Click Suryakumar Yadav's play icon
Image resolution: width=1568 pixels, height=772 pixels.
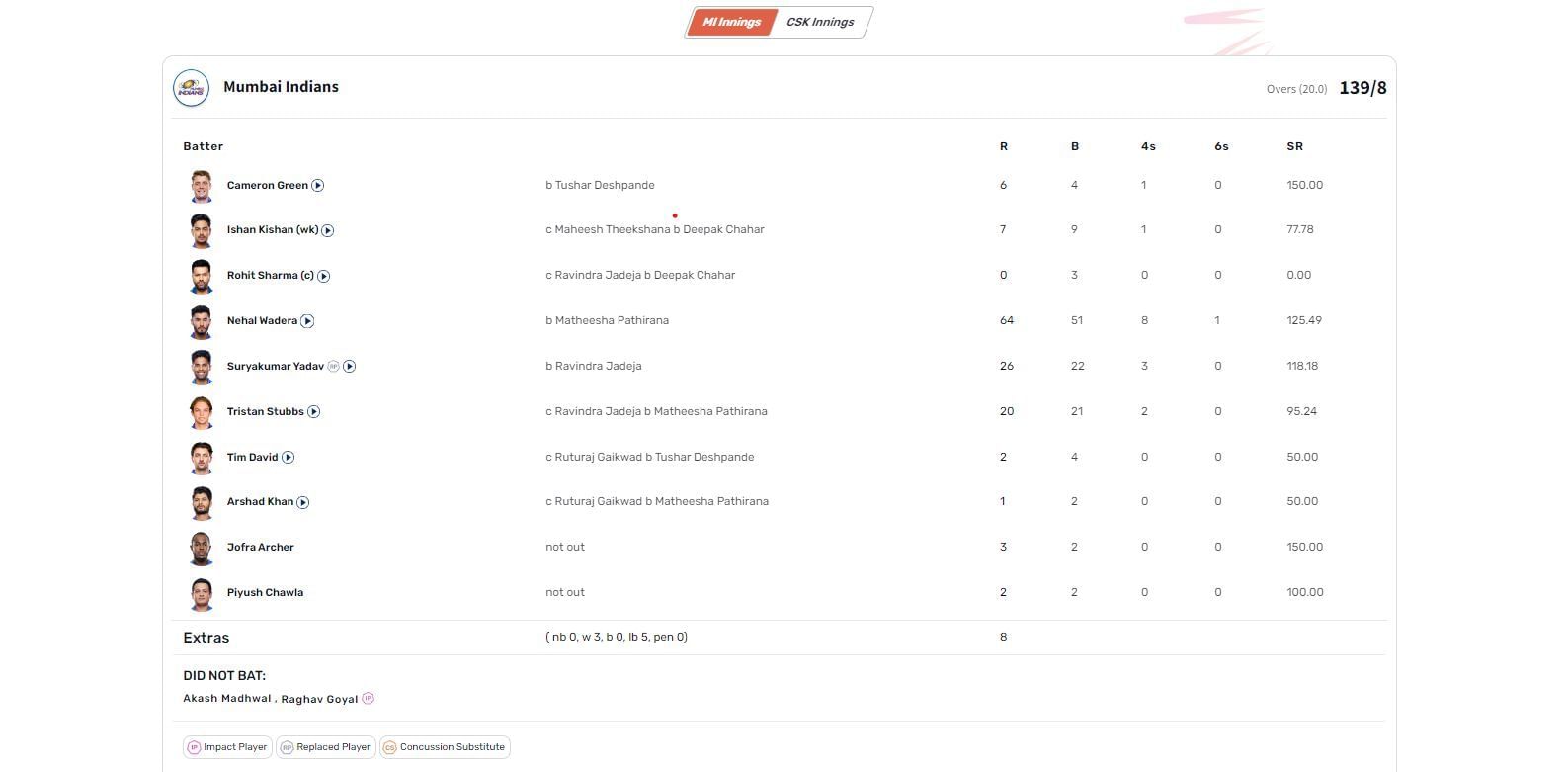click(x=350, y=367)
